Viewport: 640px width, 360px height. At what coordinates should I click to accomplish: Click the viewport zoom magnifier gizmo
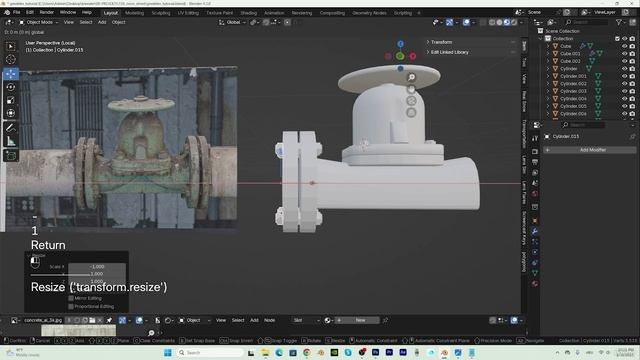pos(411,77)
